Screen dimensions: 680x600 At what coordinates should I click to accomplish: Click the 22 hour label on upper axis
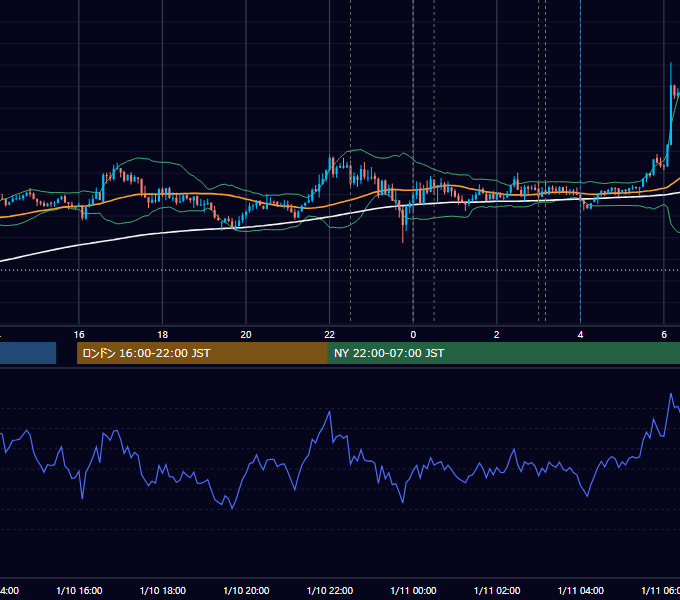tap(330, 335)
